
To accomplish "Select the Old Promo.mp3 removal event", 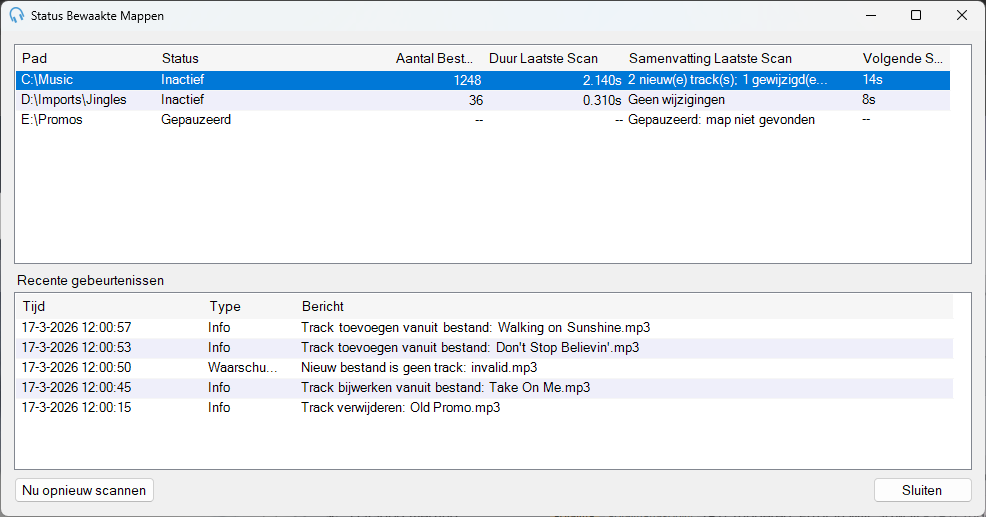I will point(484,408).
